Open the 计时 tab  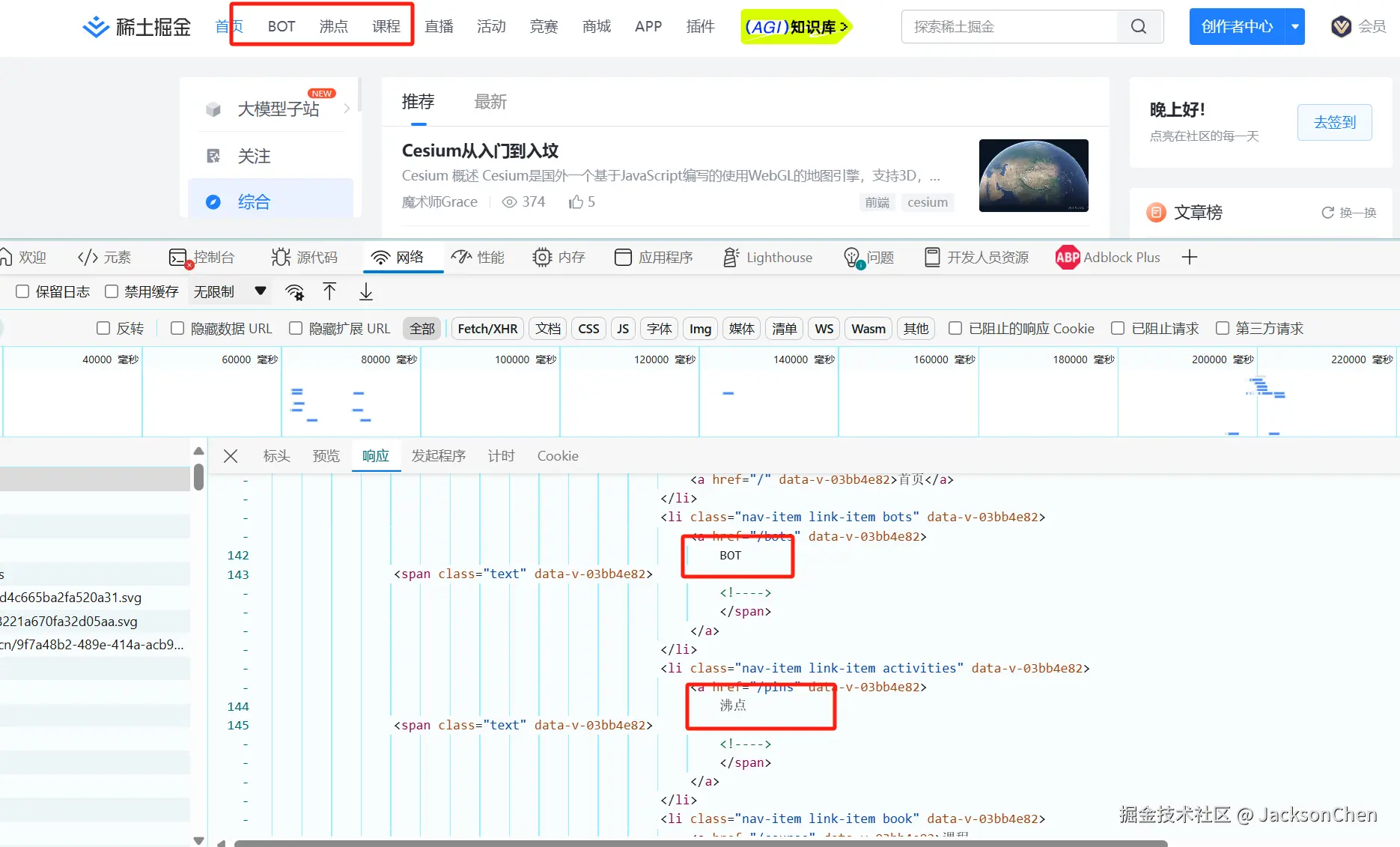click(x=501, y=456)
